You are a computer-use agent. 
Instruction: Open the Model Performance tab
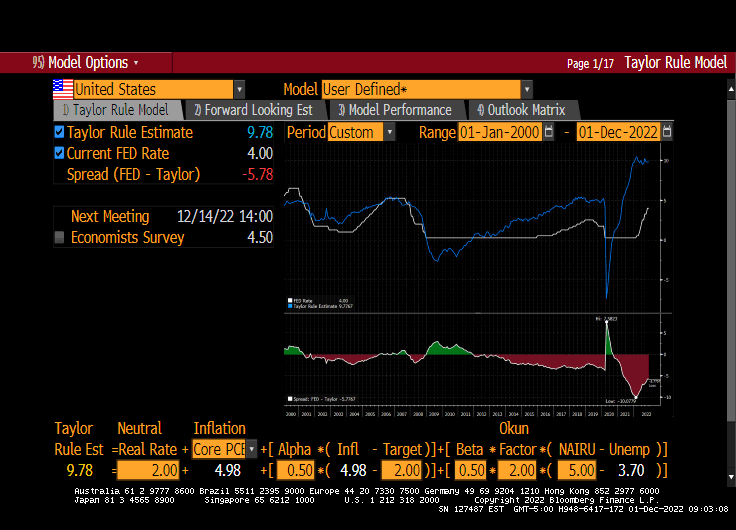(394, 110)
